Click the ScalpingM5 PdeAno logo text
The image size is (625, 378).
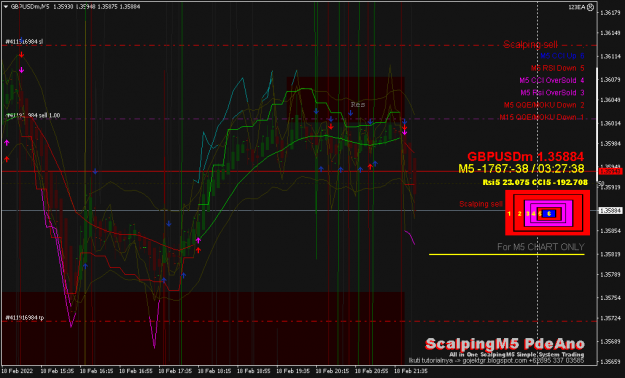[505, 344]
